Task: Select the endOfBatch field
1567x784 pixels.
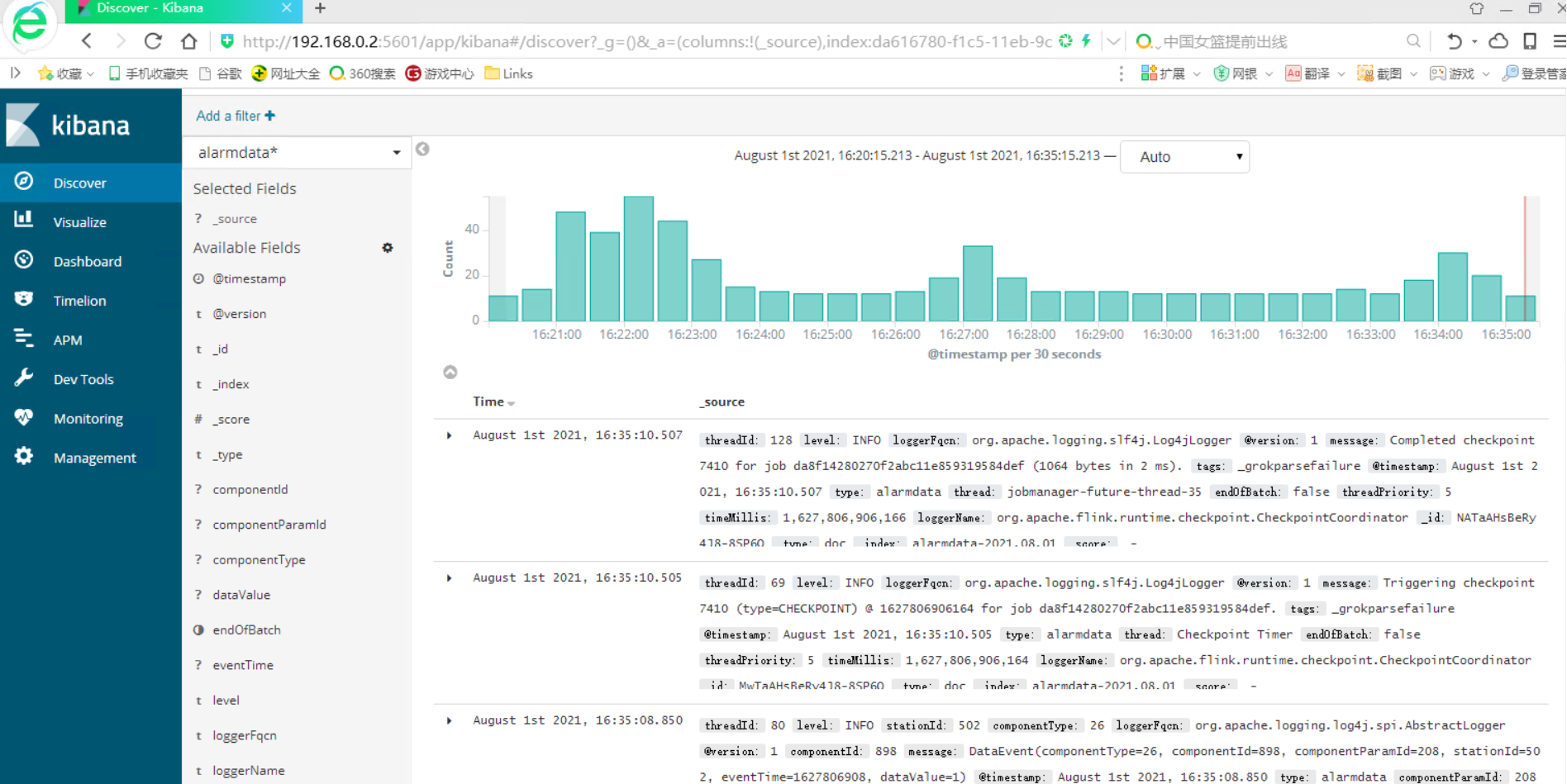Action: point(247,630)
